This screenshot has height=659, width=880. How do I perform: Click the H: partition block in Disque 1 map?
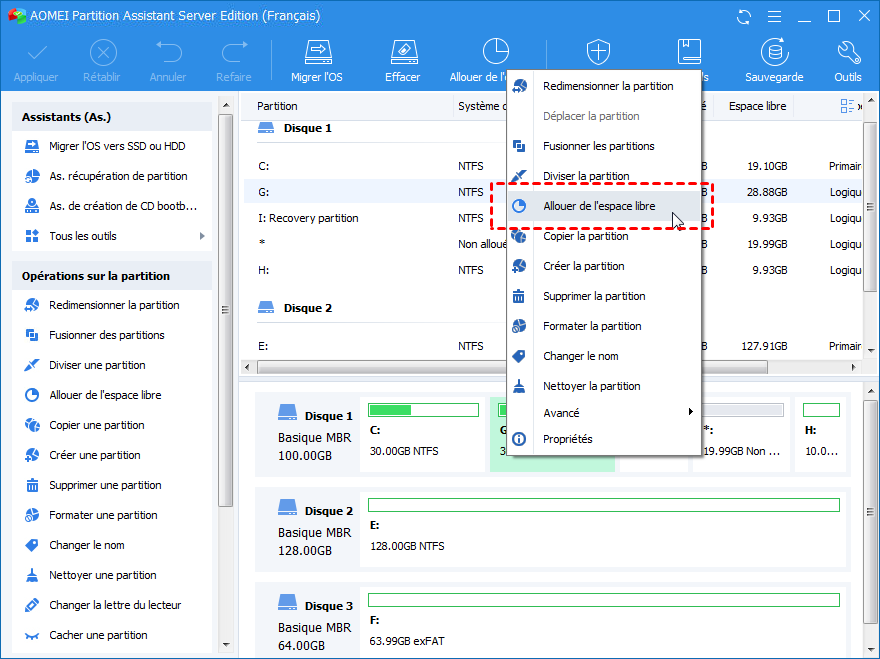(x=821, y=434)
